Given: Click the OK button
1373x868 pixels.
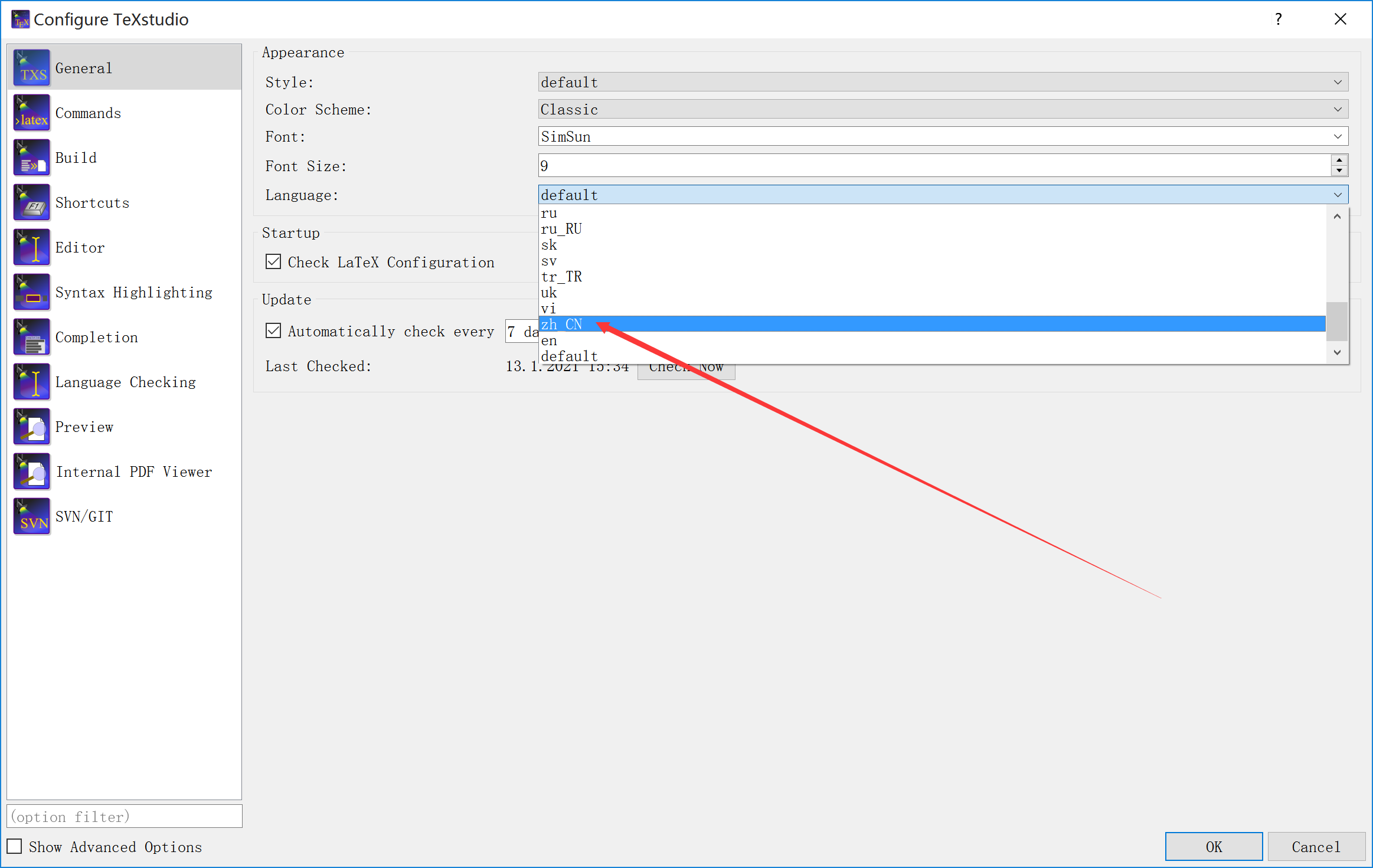Looking at the screenshot, I should pyautogui.click(x=1213, y=847).
